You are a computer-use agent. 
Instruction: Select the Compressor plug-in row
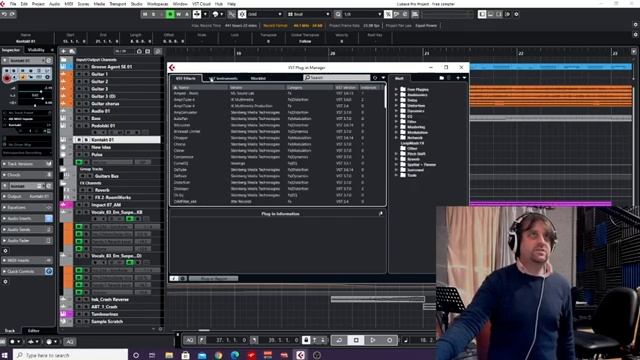pos(278,157)
